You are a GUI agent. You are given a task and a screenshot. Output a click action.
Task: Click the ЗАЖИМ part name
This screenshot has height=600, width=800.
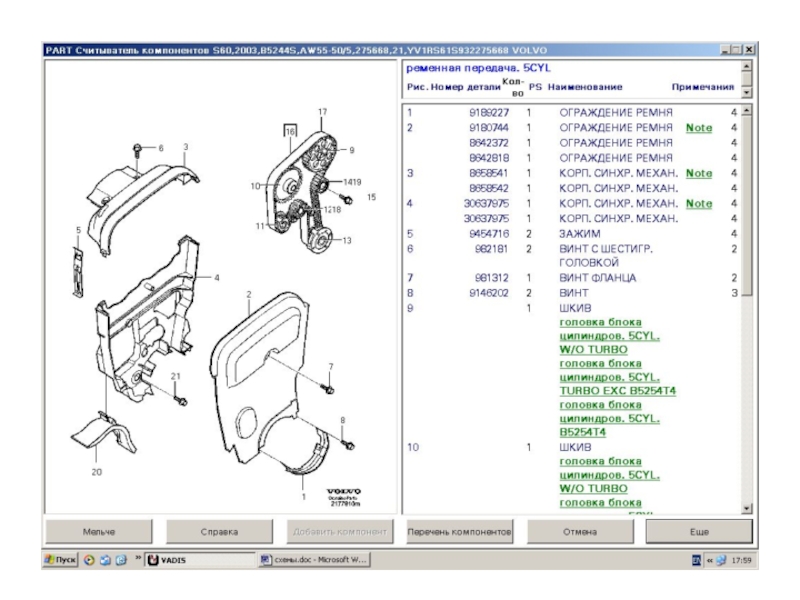tap(580, 234)
